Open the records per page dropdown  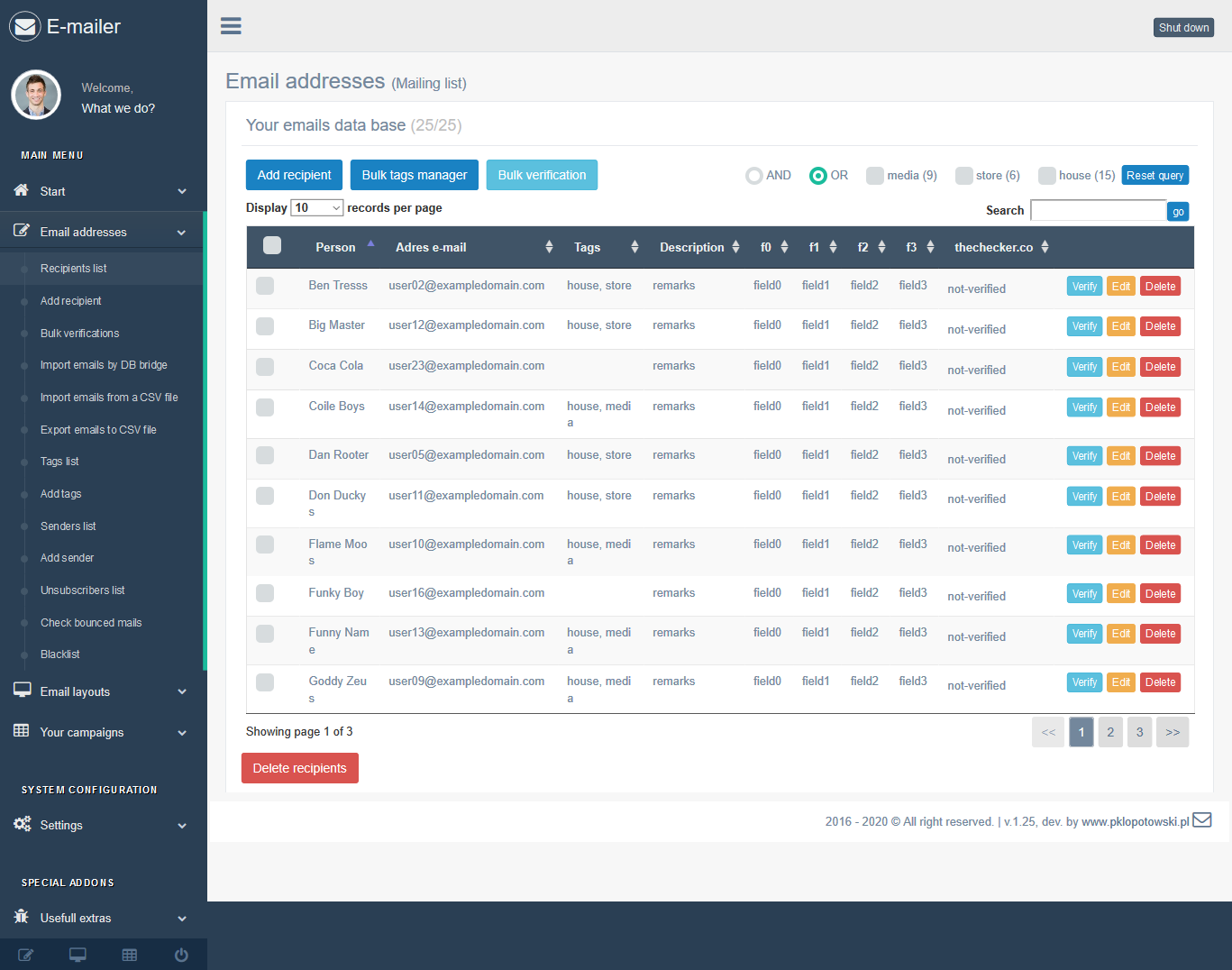[317, 208]
